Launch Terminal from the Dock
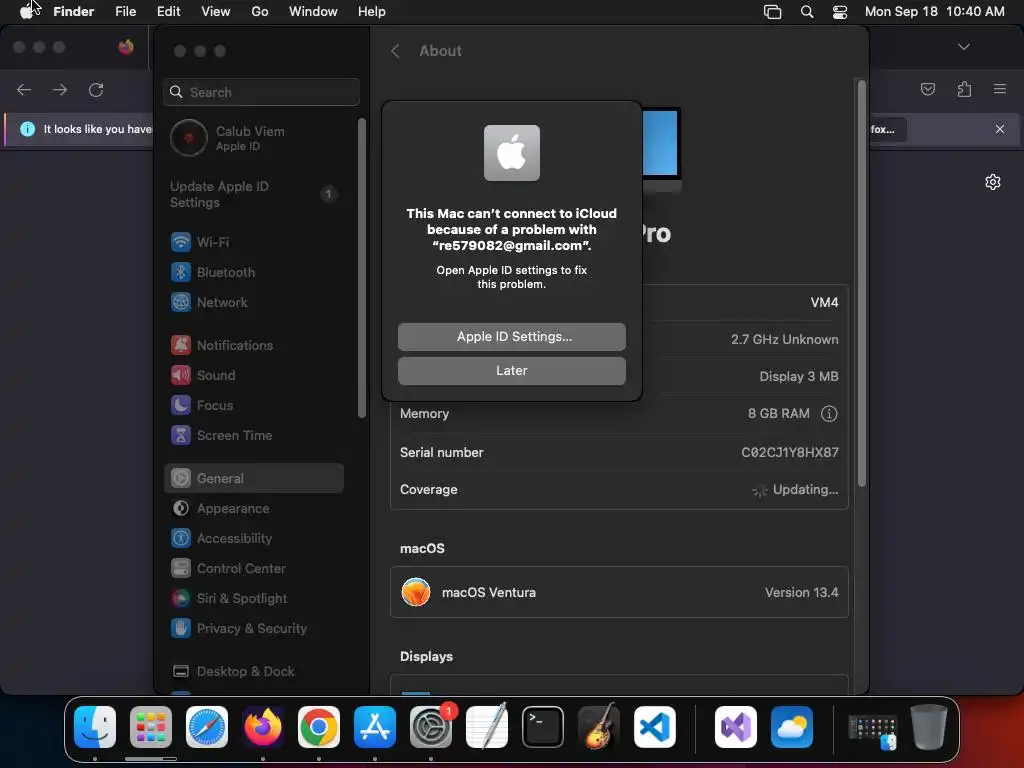Image resolution: width=1024 pixels, height=768 pixels. tap(543, 727)
